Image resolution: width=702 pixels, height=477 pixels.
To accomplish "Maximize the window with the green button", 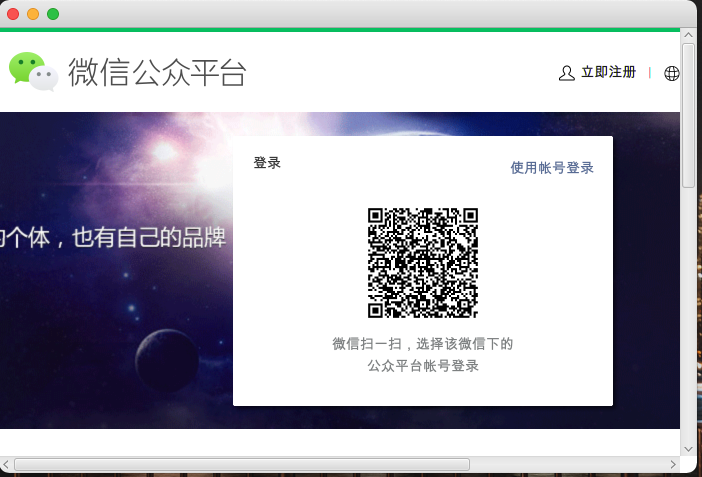I will 53,14.
